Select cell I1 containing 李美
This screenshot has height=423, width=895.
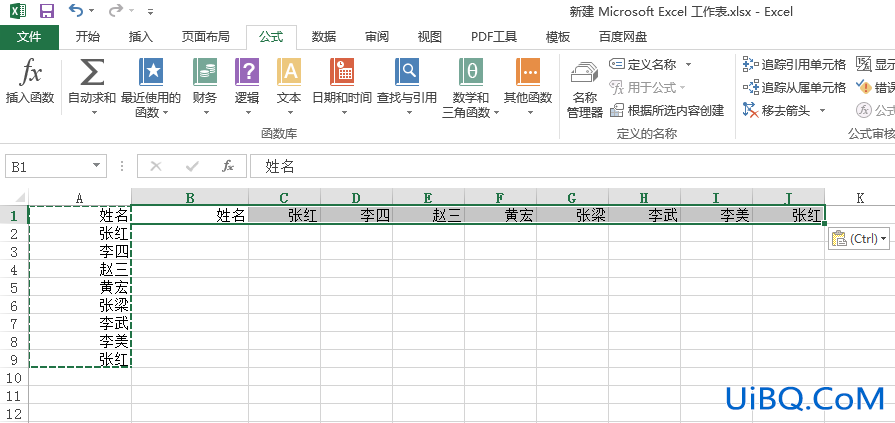[716, 215]
